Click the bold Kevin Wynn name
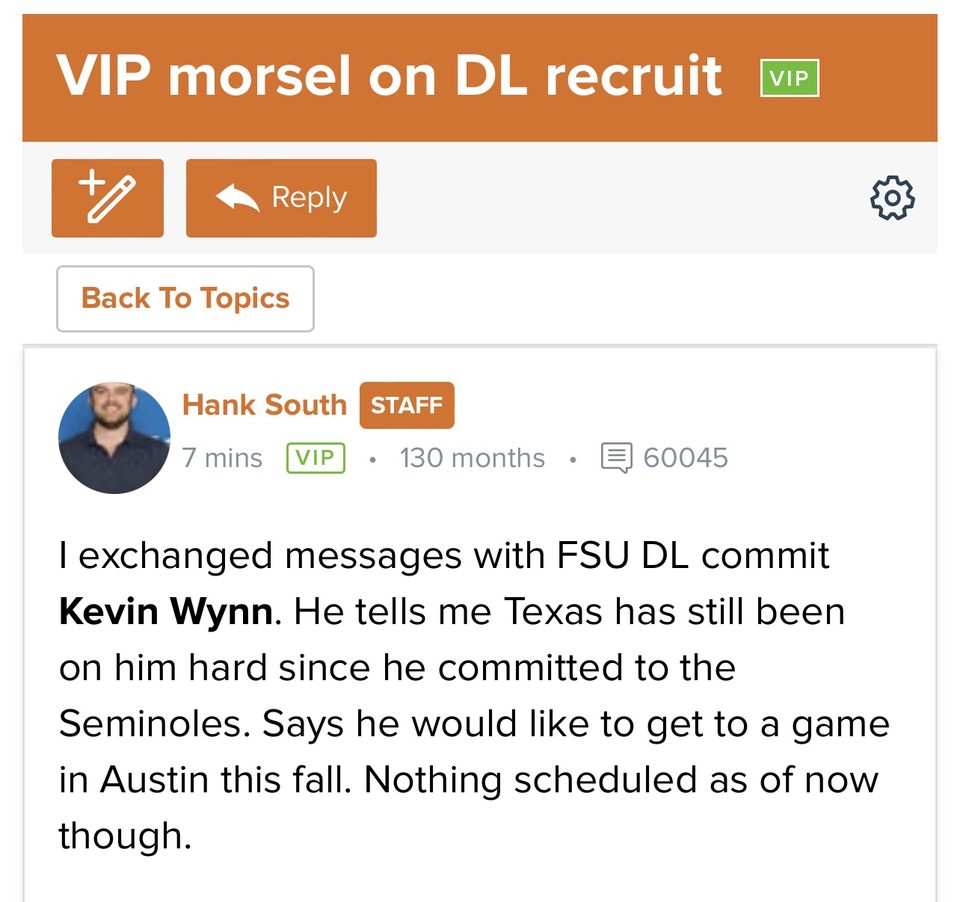The image size is (960, 902). 165,611
